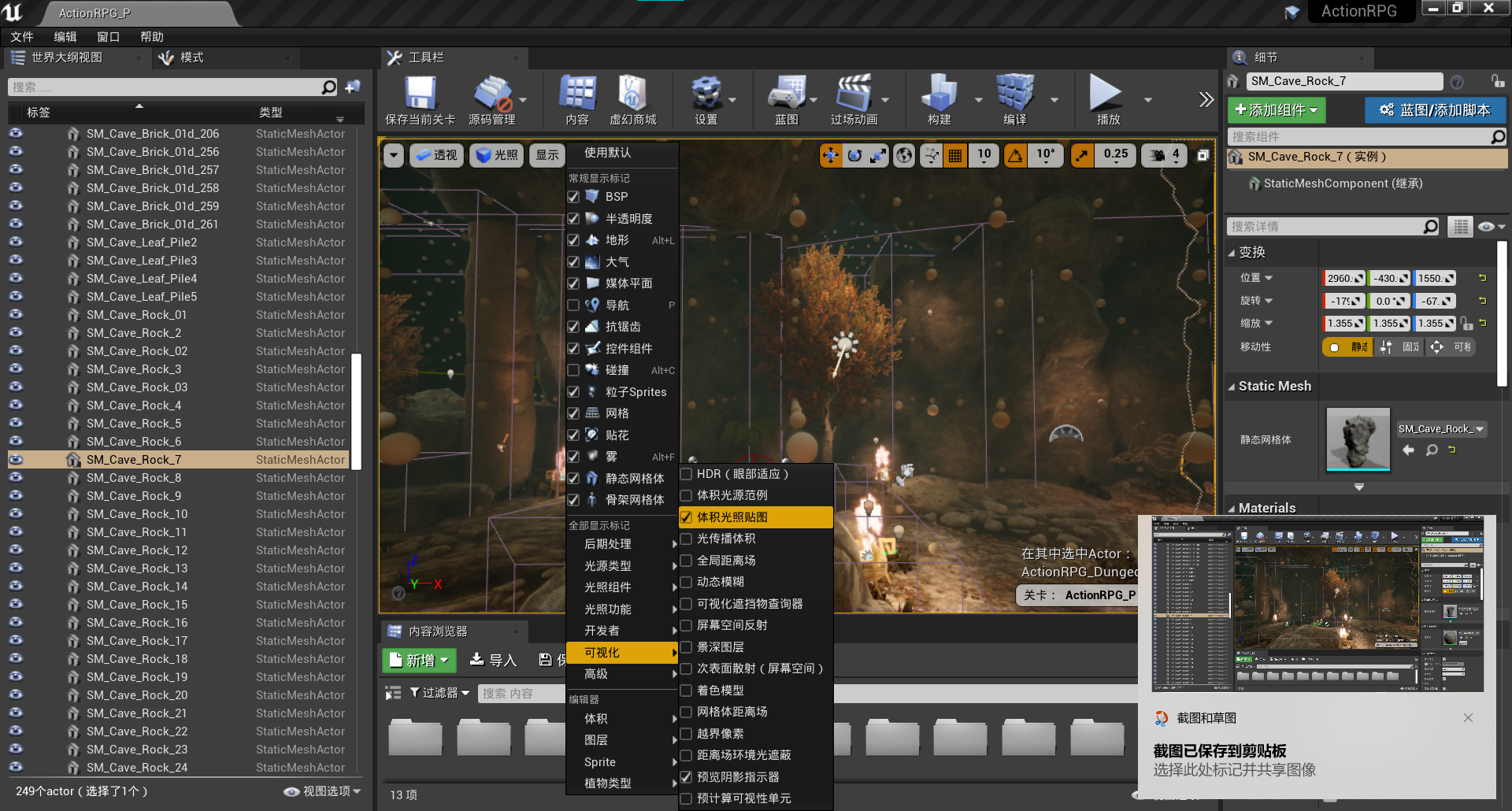This screenshot has height=811, width=1512.
Task: Click the 构建 build icon
Action: click(939, 94)
